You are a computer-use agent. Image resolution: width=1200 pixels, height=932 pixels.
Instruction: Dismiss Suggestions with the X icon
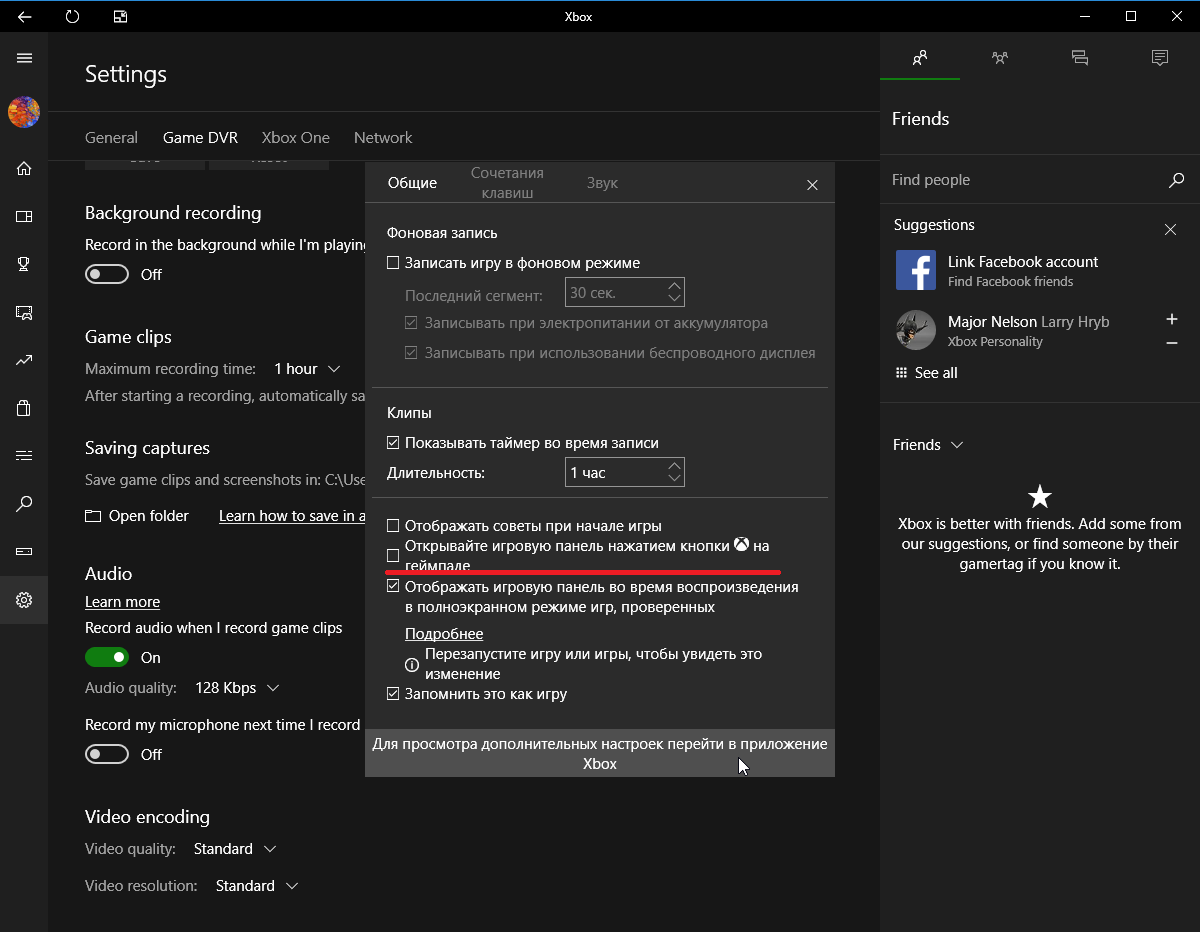pos(1170,230)
